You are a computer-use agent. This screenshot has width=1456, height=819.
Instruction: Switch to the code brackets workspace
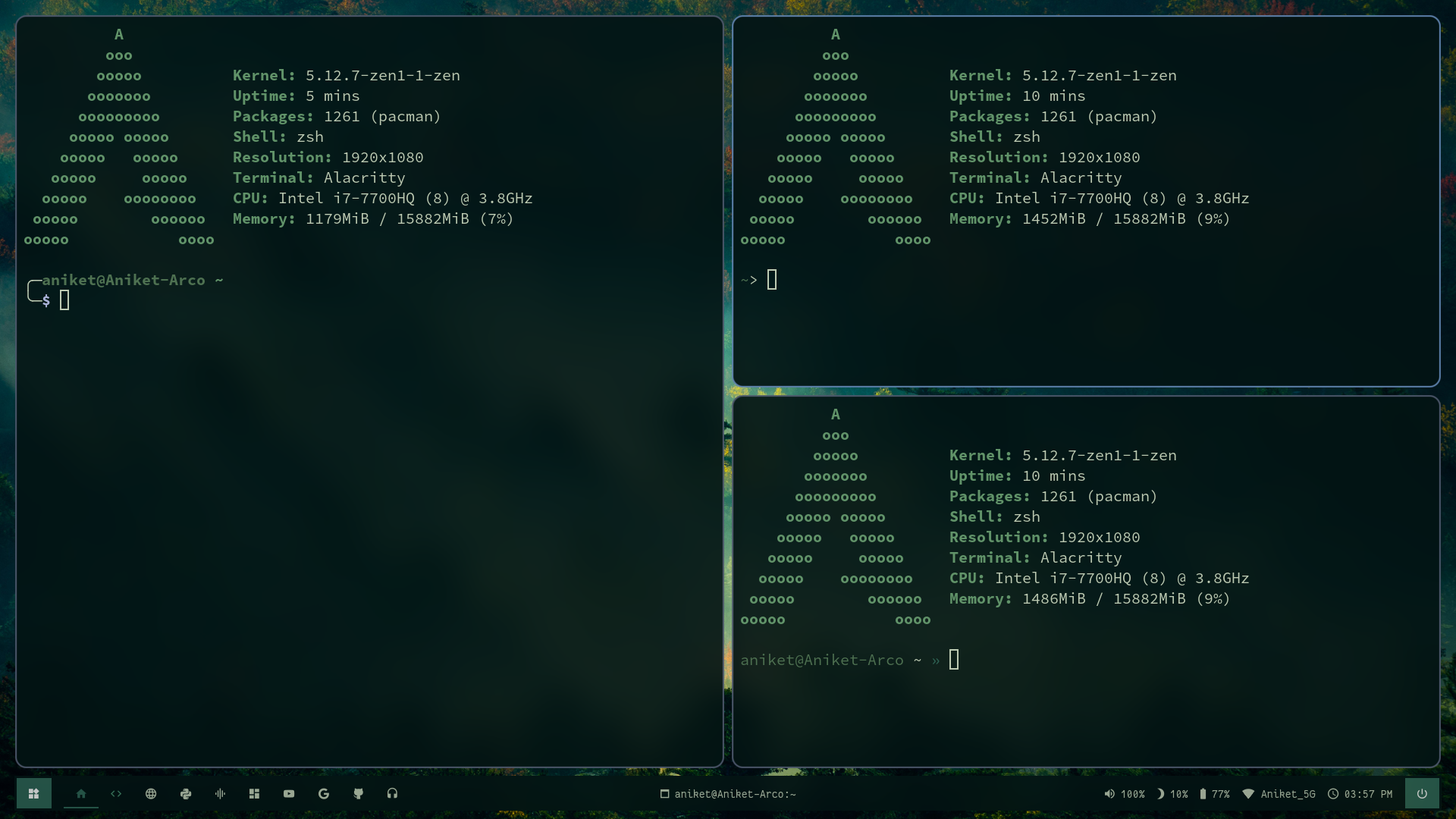(116, 793)
